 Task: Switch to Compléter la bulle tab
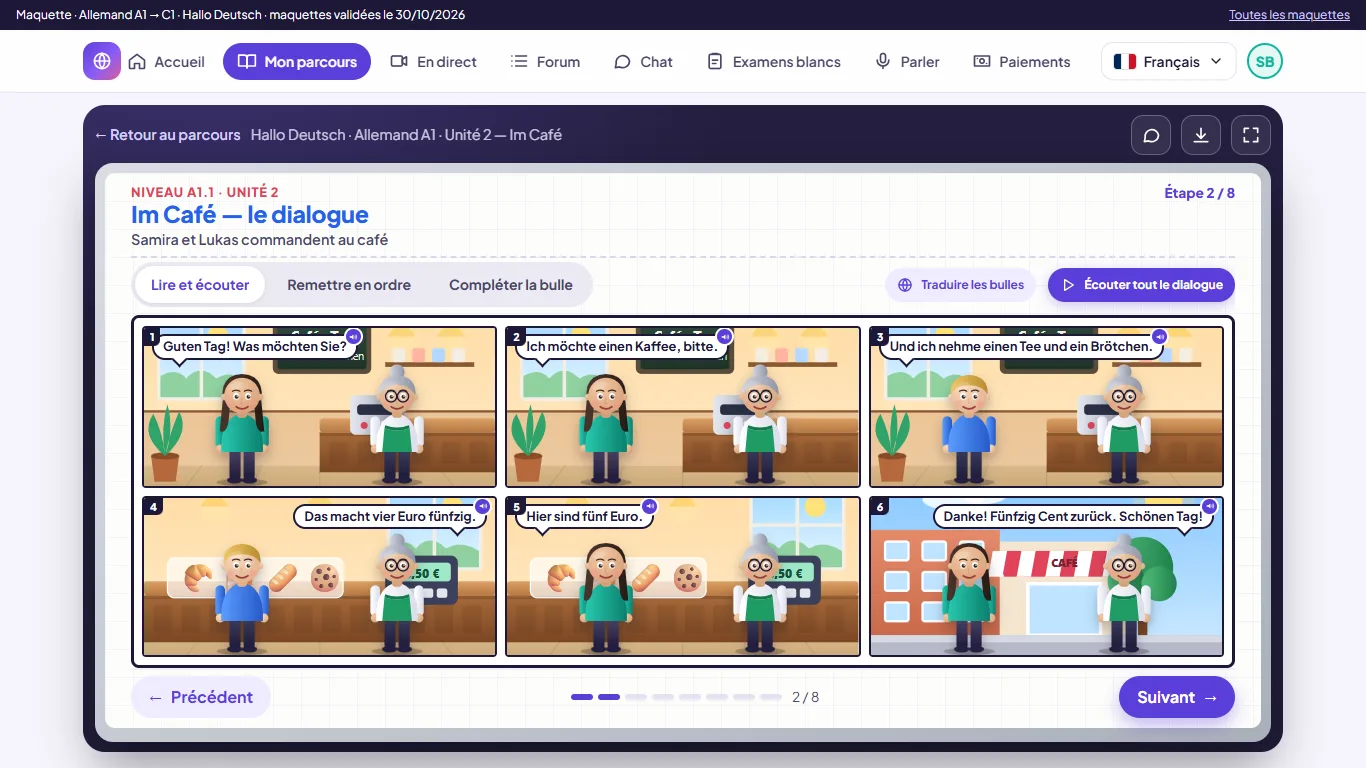point(511,285)
